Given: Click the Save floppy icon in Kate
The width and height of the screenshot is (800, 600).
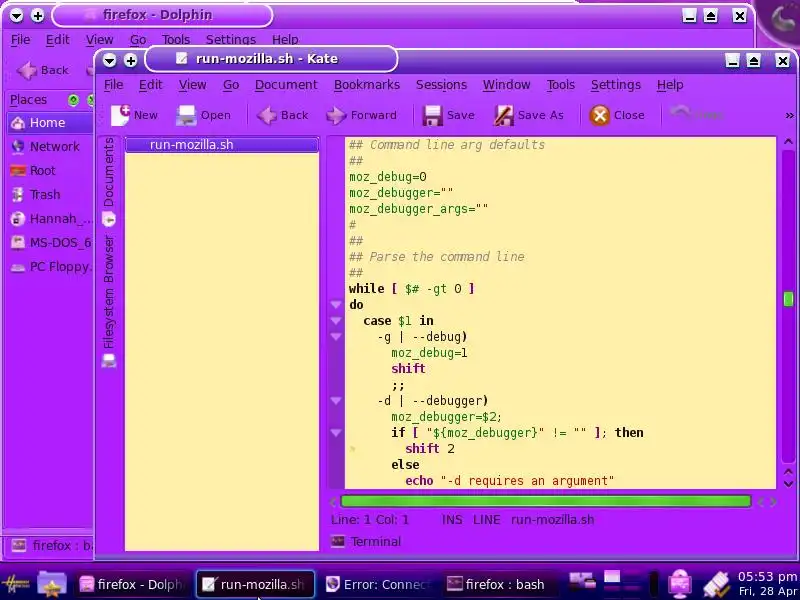Looking at the screenshot, I should [432, 115].
